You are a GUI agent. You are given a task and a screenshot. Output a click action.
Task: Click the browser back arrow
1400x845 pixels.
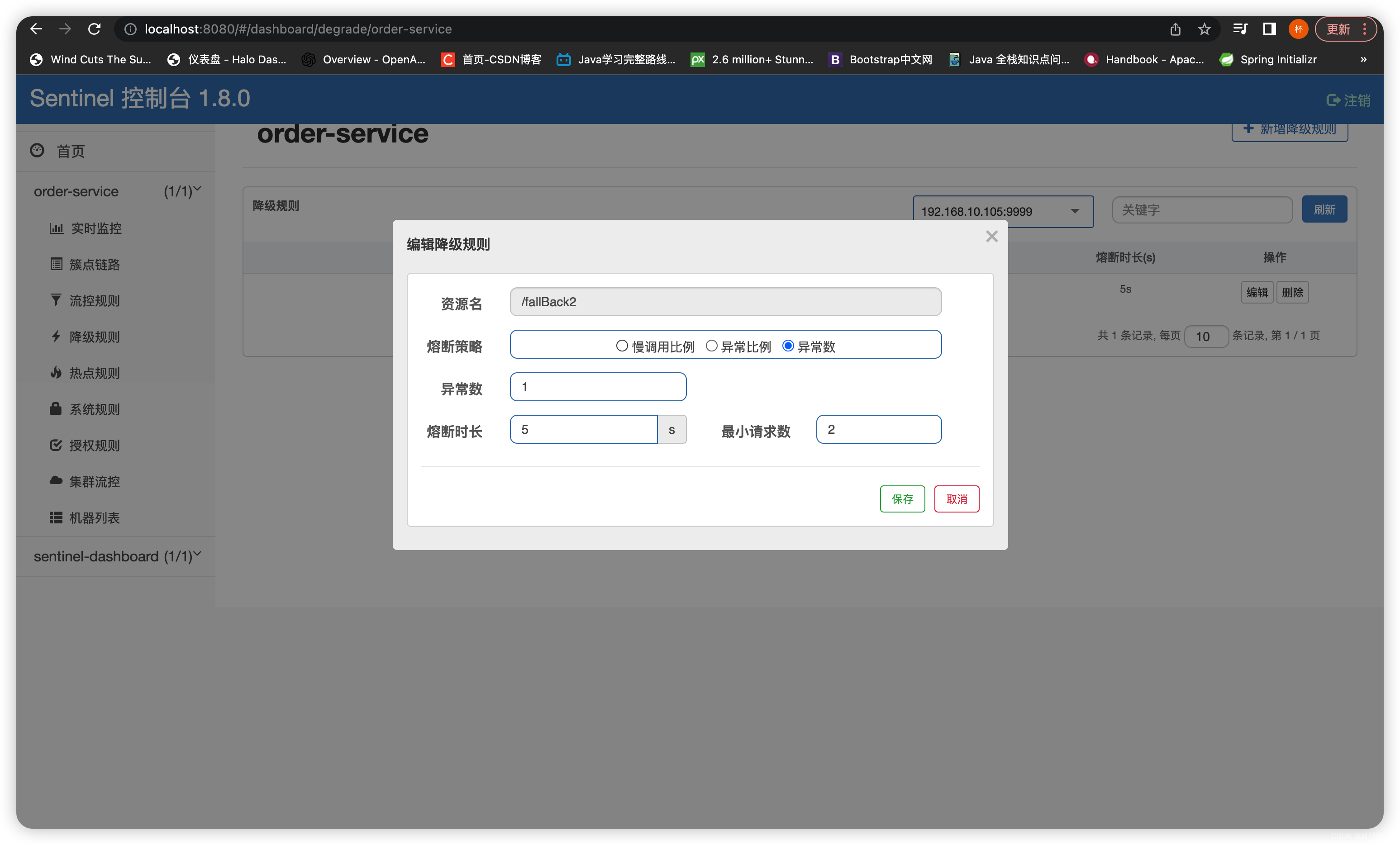click(36, 29)
